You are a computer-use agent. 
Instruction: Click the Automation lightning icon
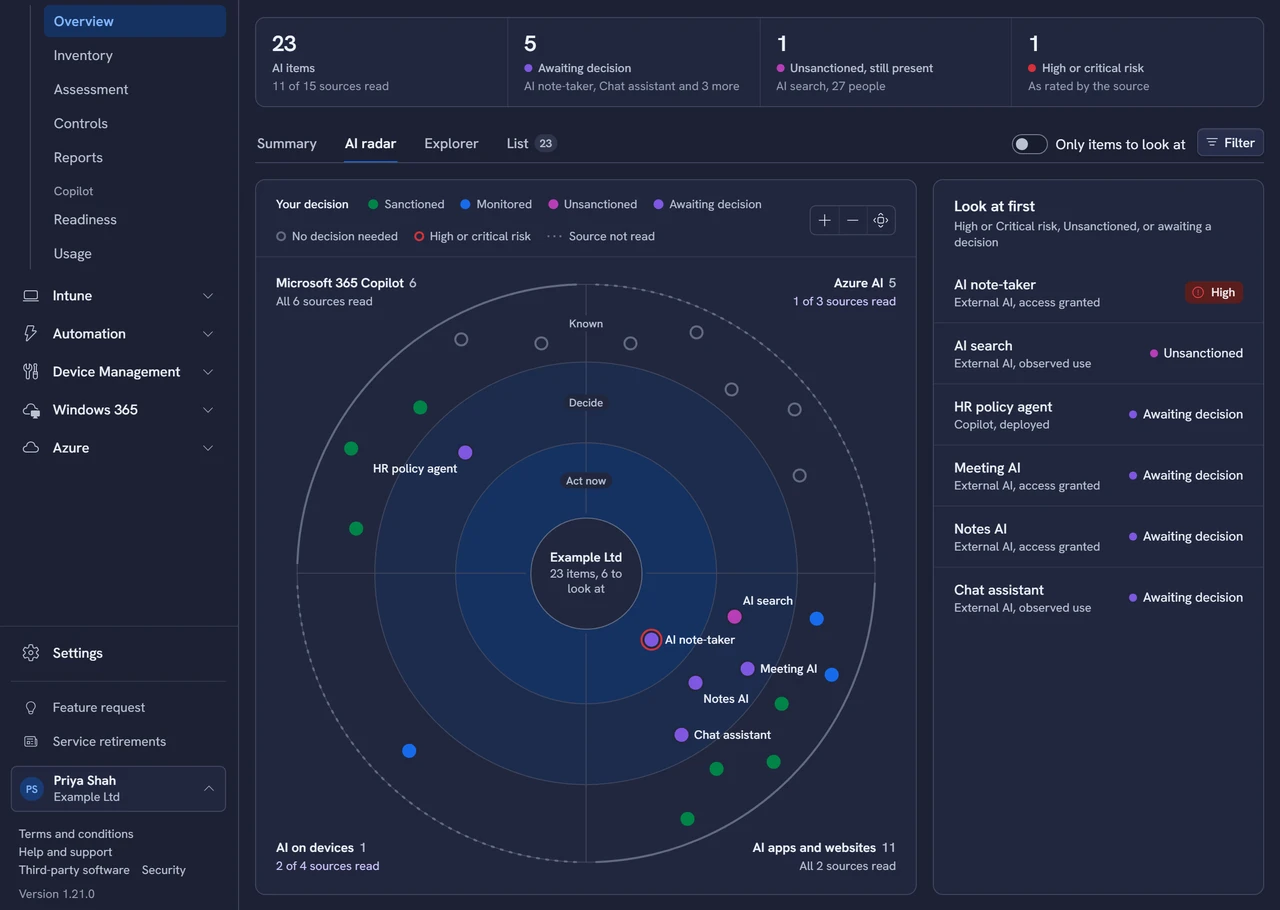pyautogui.click(x=31, y=334)
